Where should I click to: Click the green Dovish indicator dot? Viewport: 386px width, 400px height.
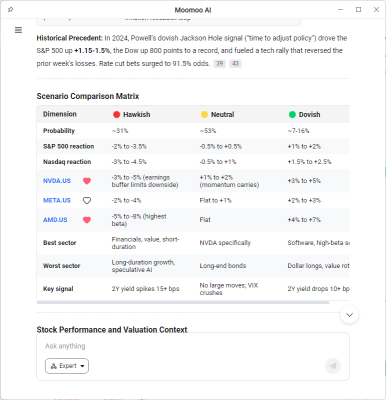point(292,114)
